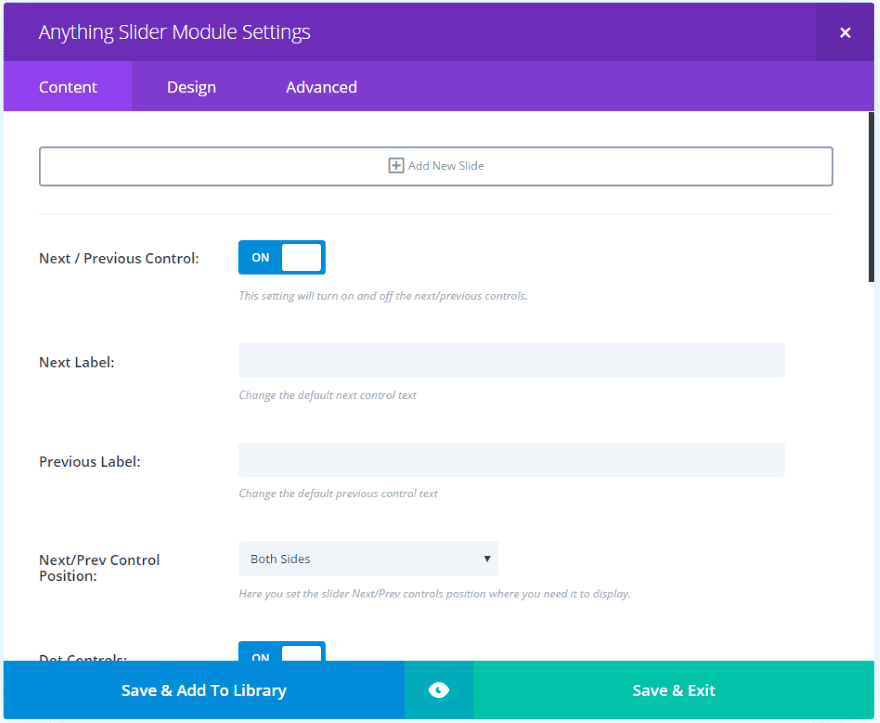880x723 pixels.
Task: Focus the Next Label text field
Action: click(x=511, y=361)
